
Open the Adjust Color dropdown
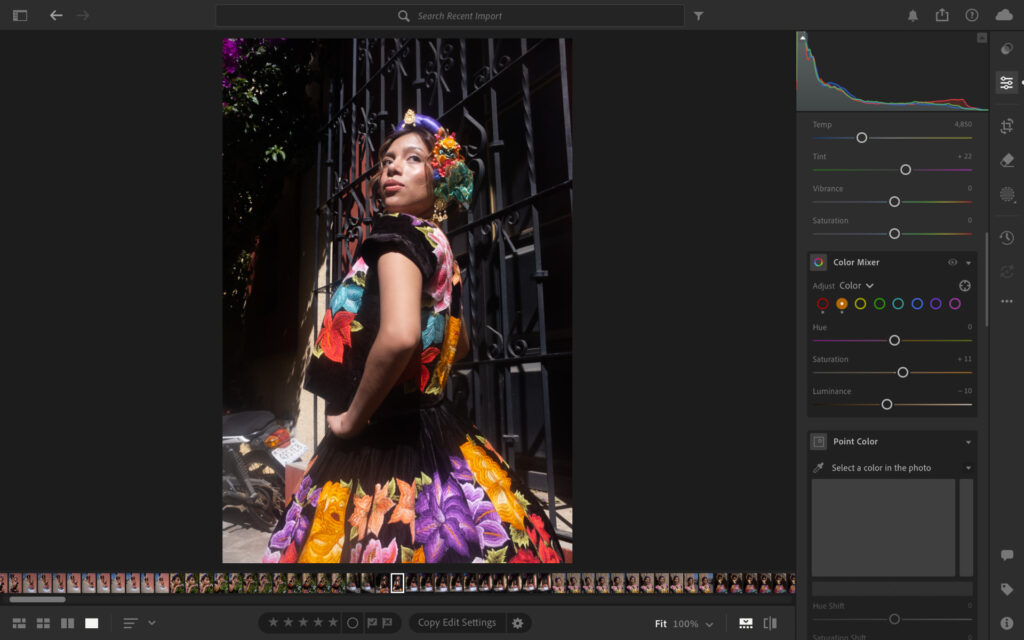point(856,286)
